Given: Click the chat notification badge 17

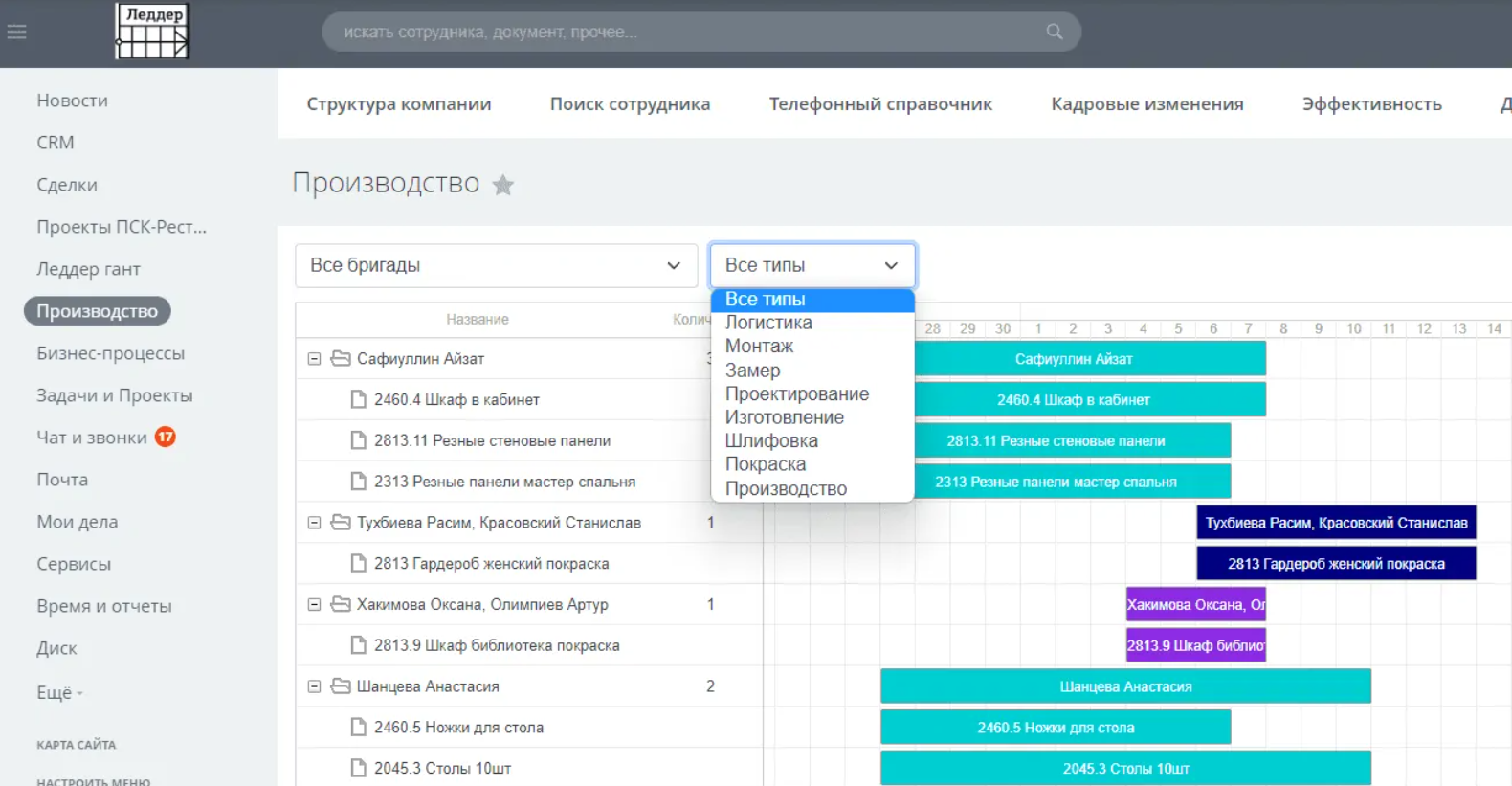Looking at the screenshot, I should tap(166, 438).
